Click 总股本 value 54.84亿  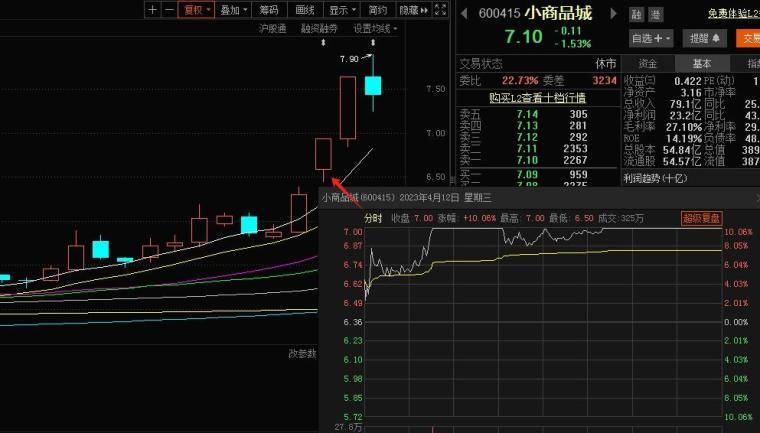[682, 150]
